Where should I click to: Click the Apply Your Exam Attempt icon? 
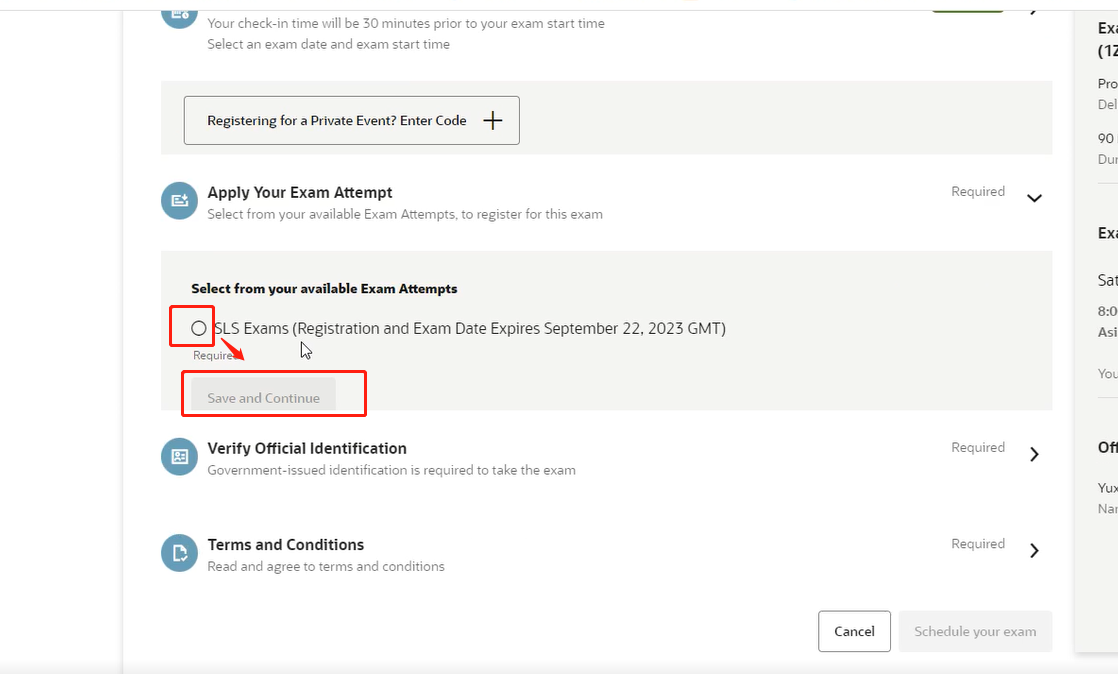(x=179, y=201)
